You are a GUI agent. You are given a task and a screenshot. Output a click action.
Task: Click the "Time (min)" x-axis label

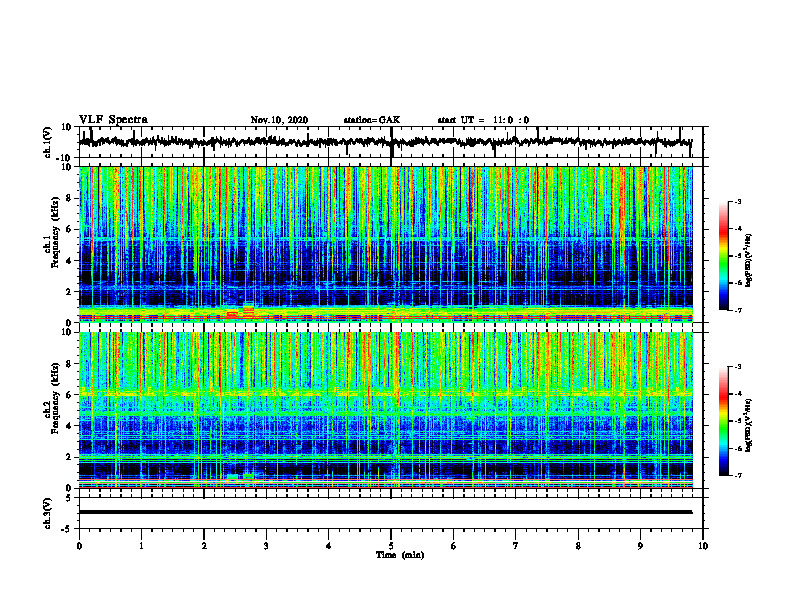(400, 555)
